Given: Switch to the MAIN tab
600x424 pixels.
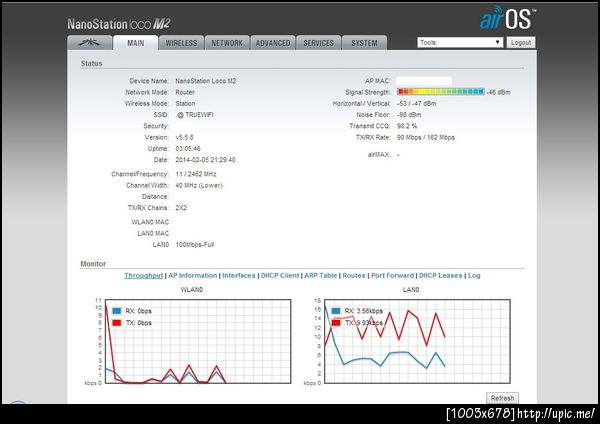Looking at the screenshot, I should click(135, 43).
